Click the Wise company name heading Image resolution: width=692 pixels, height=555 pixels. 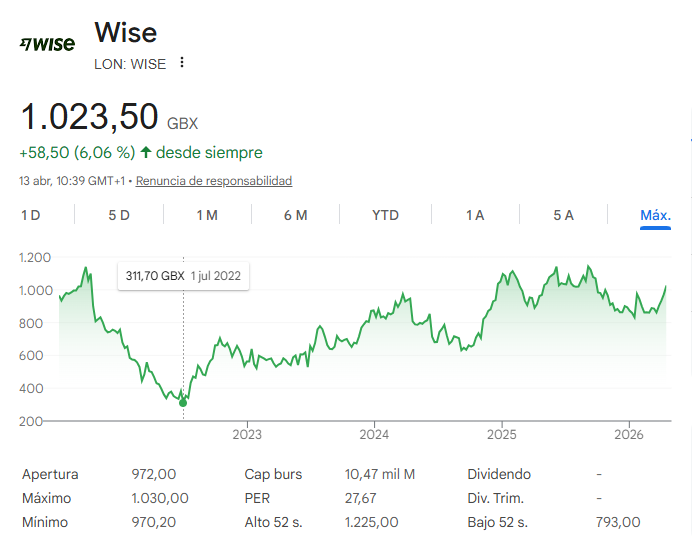click(x=125, y=32)
